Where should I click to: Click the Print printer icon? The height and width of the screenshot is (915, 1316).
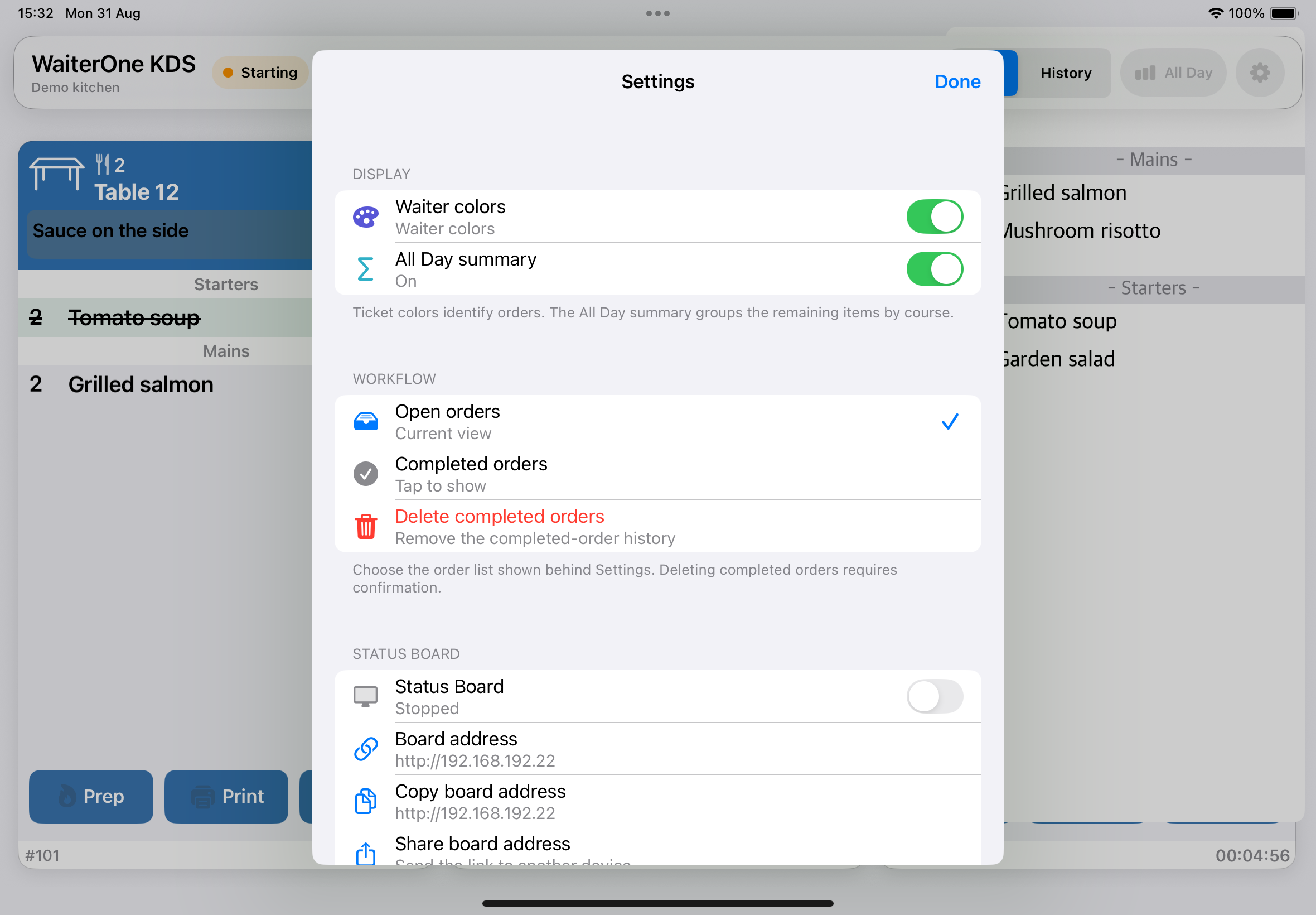(x=202, y=796)
